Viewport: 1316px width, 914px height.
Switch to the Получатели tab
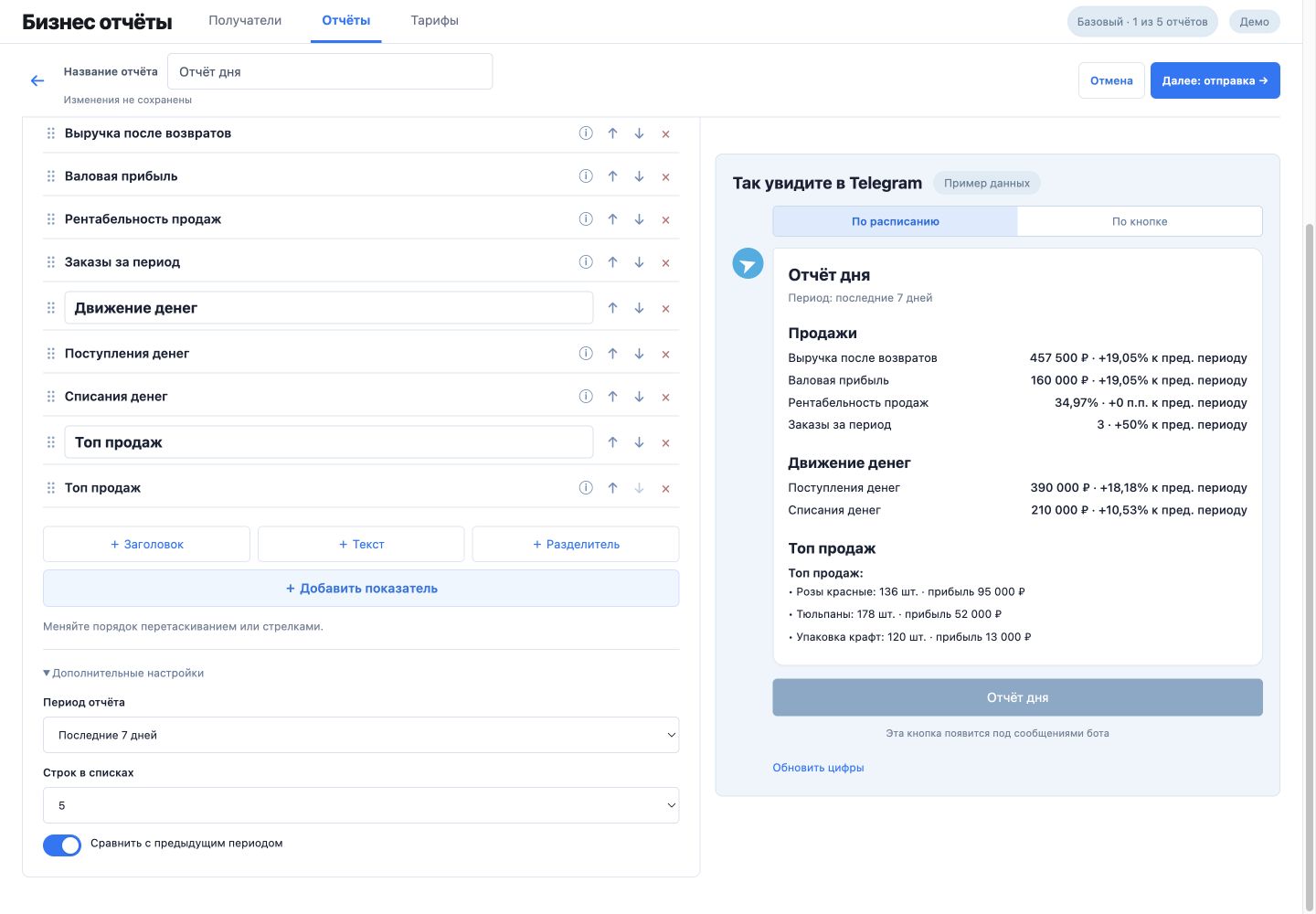(x=245, y=20)
